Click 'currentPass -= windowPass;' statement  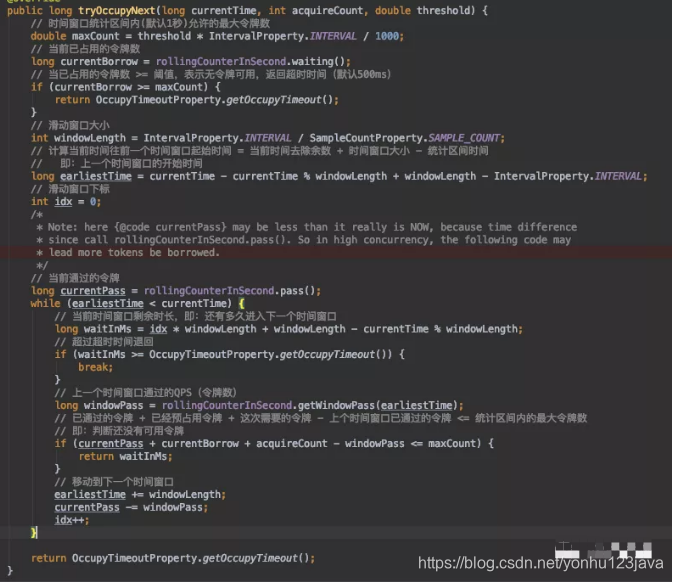[x=131, y=507]
